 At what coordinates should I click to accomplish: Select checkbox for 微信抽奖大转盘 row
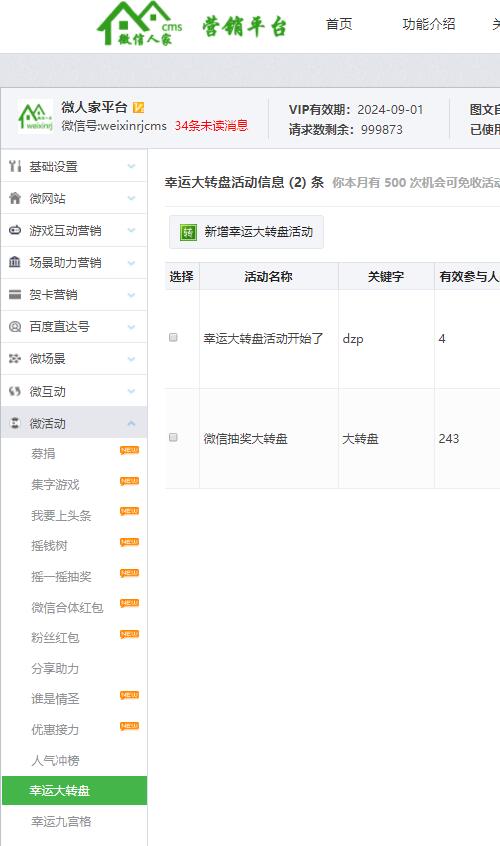(x=173, y=437)
